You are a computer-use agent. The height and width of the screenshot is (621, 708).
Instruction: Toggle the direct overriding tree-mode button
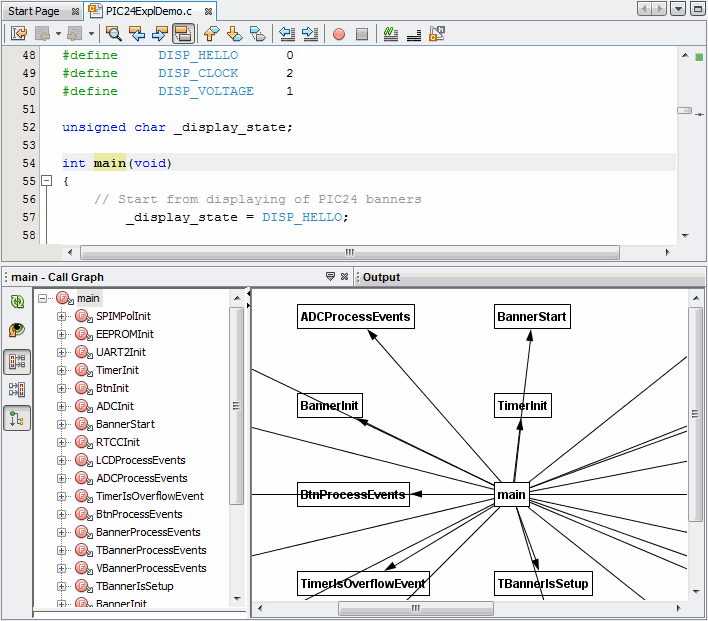pyautogui.click(x=17, y=418)
